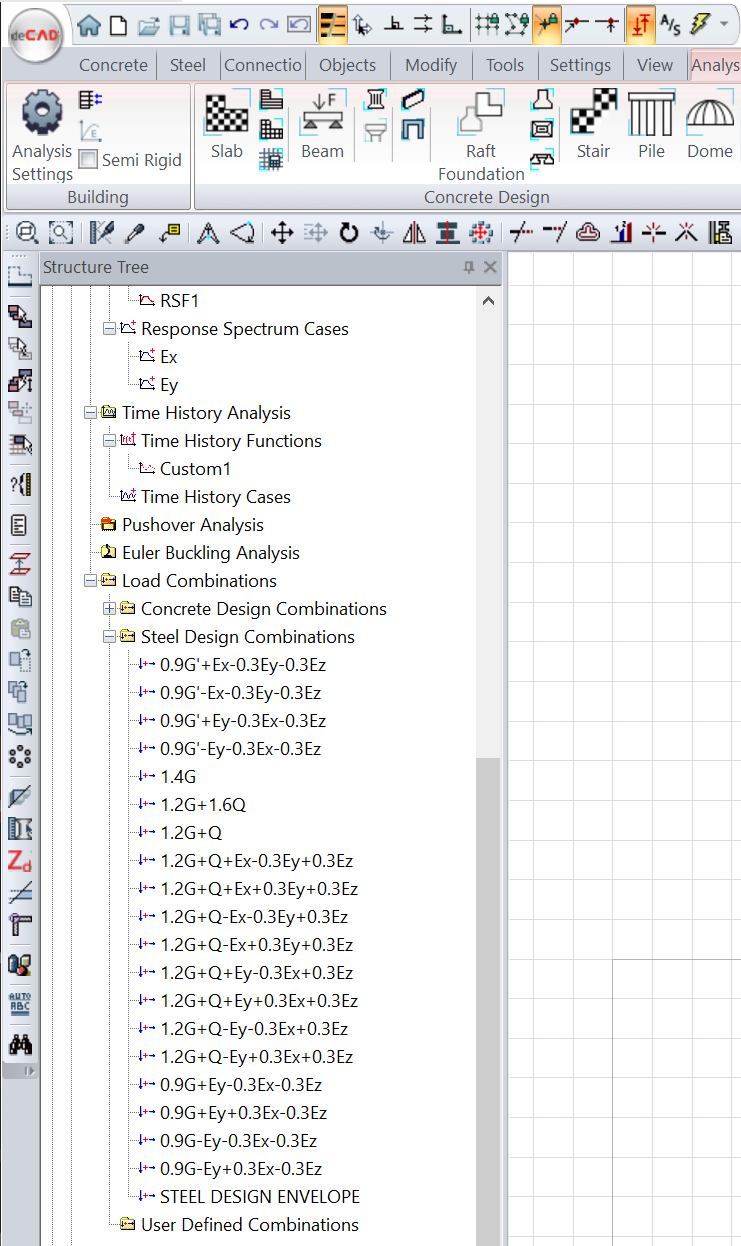The image size is (741, 1246).
Task: Collapse the Time History Analysis node
Action: pyautogui.click(x=91, y=413)
